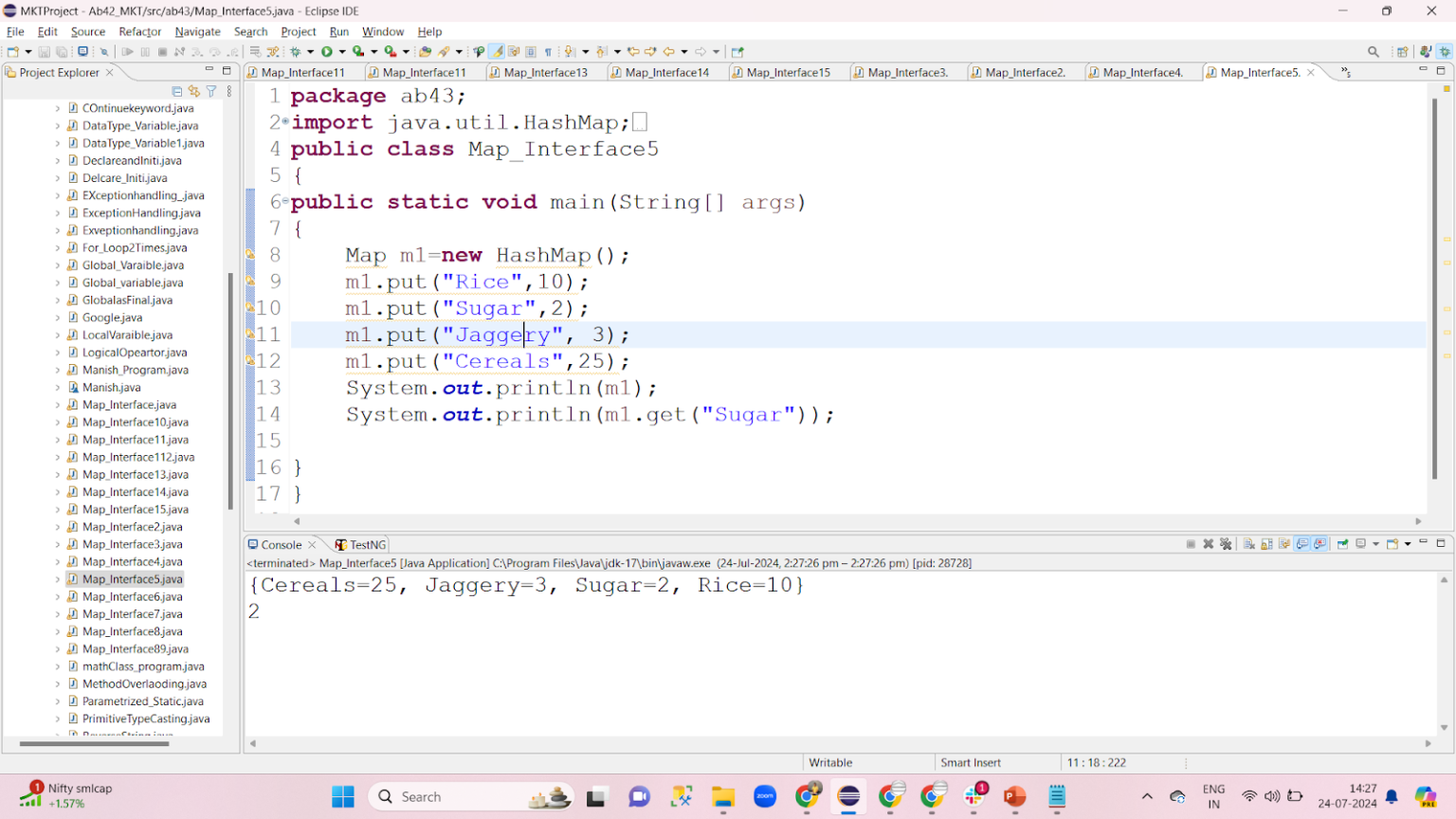This screenshot has height=819, width=1456.
Task: Click the Project Explorer vertical scrollbar
Action: [230, 391]
